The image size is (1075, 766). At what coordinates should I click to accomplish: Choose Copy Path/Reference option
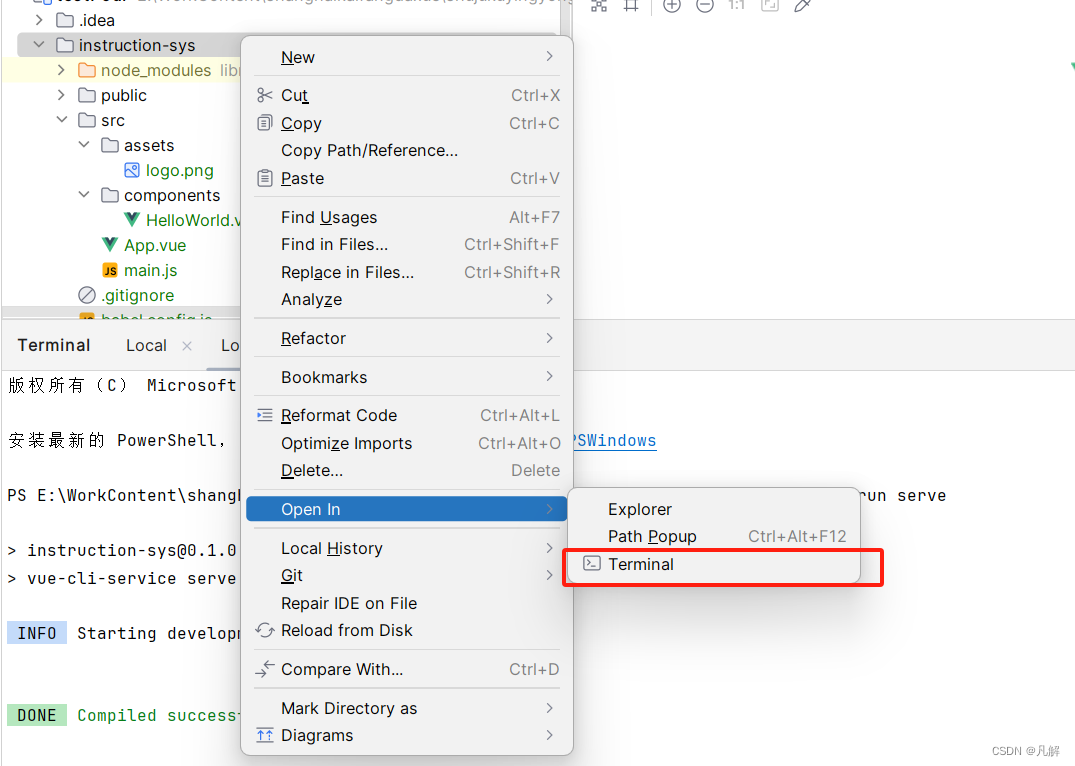pos(407,151)
